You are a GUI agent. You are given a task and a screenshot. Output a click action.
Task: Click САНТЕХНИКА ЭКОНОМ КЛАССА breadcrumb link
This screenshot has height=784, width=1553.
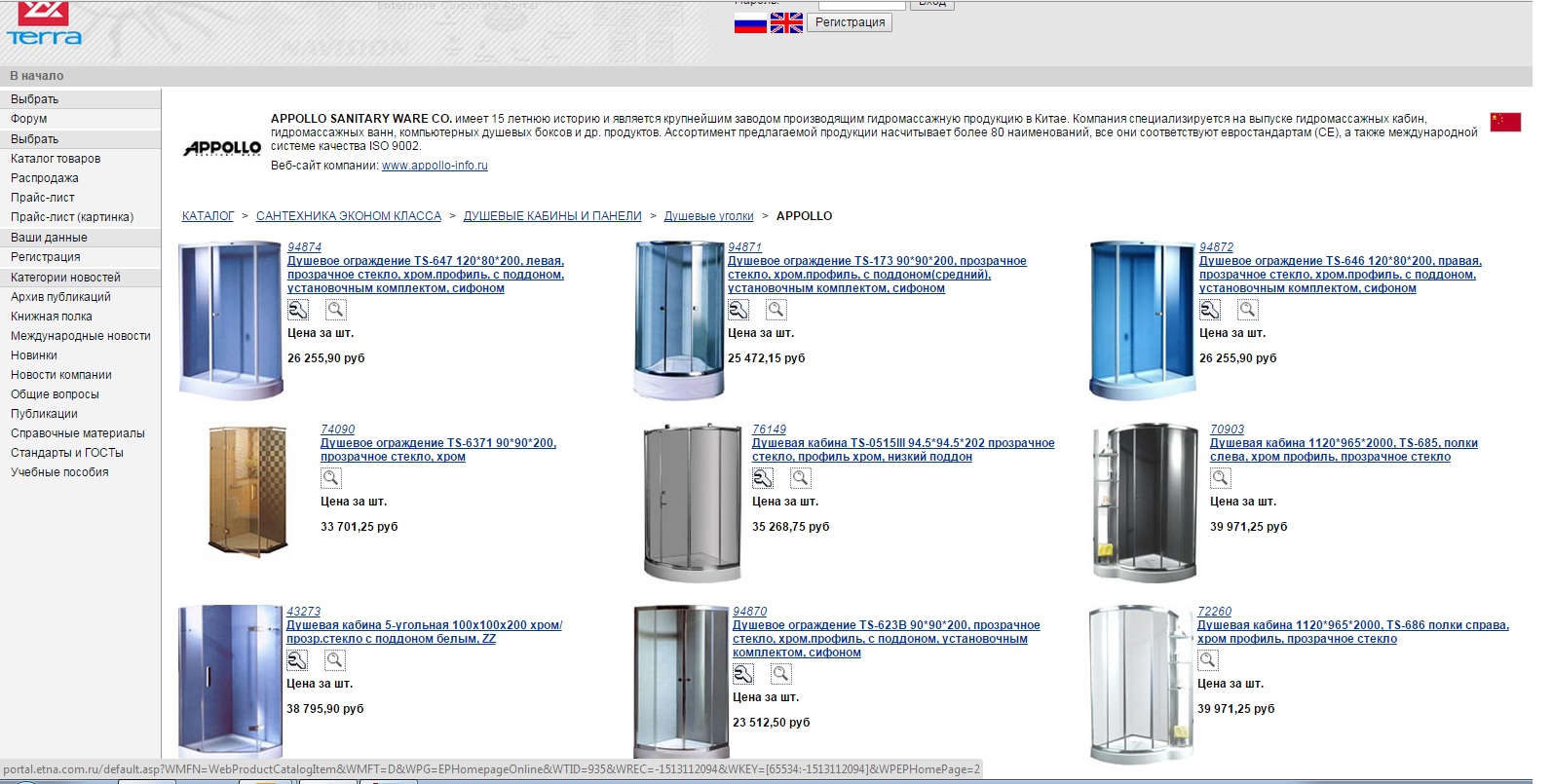click(349, 216)
